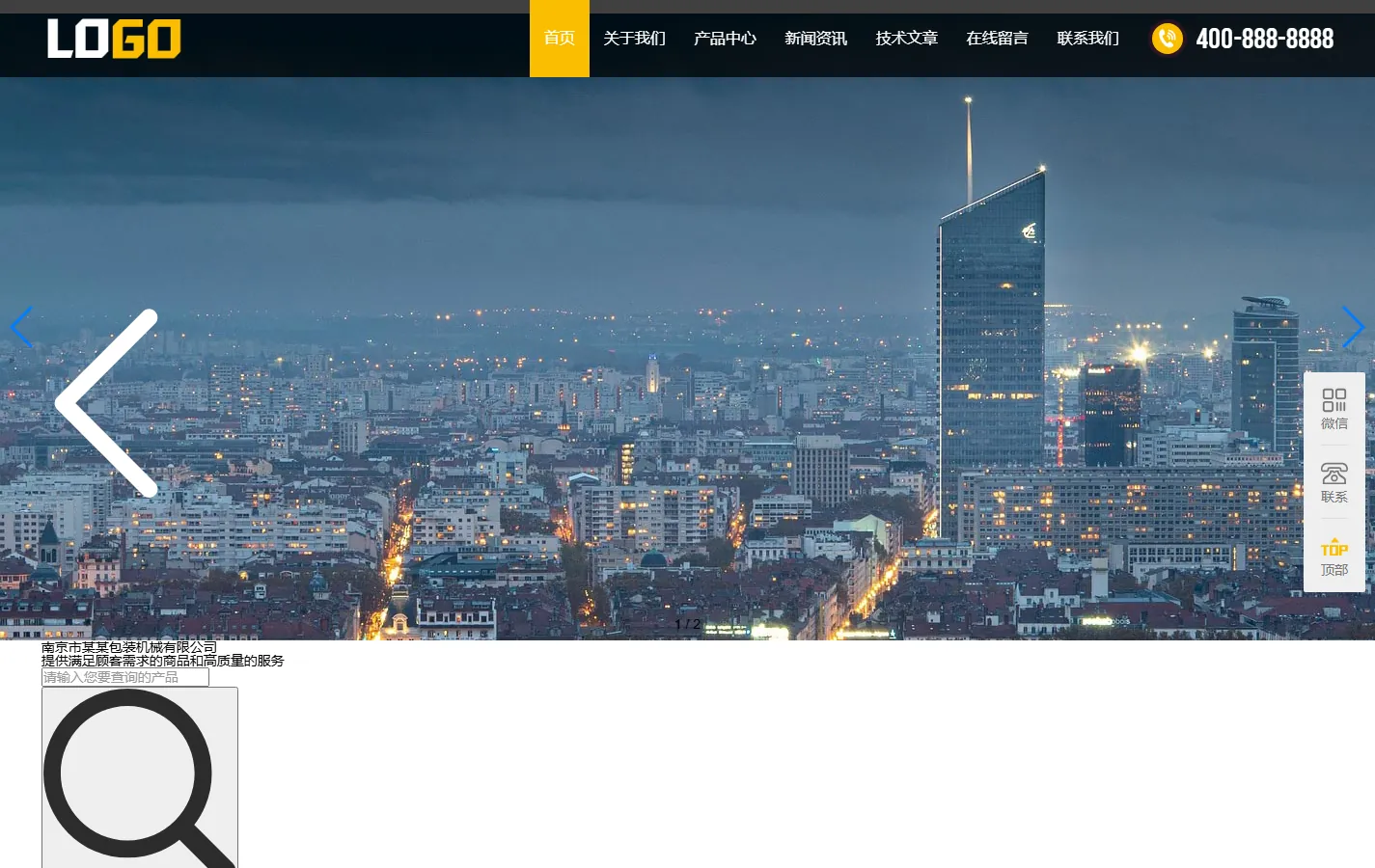Open the 微信 QR code icon

(x=1334, y=409)
